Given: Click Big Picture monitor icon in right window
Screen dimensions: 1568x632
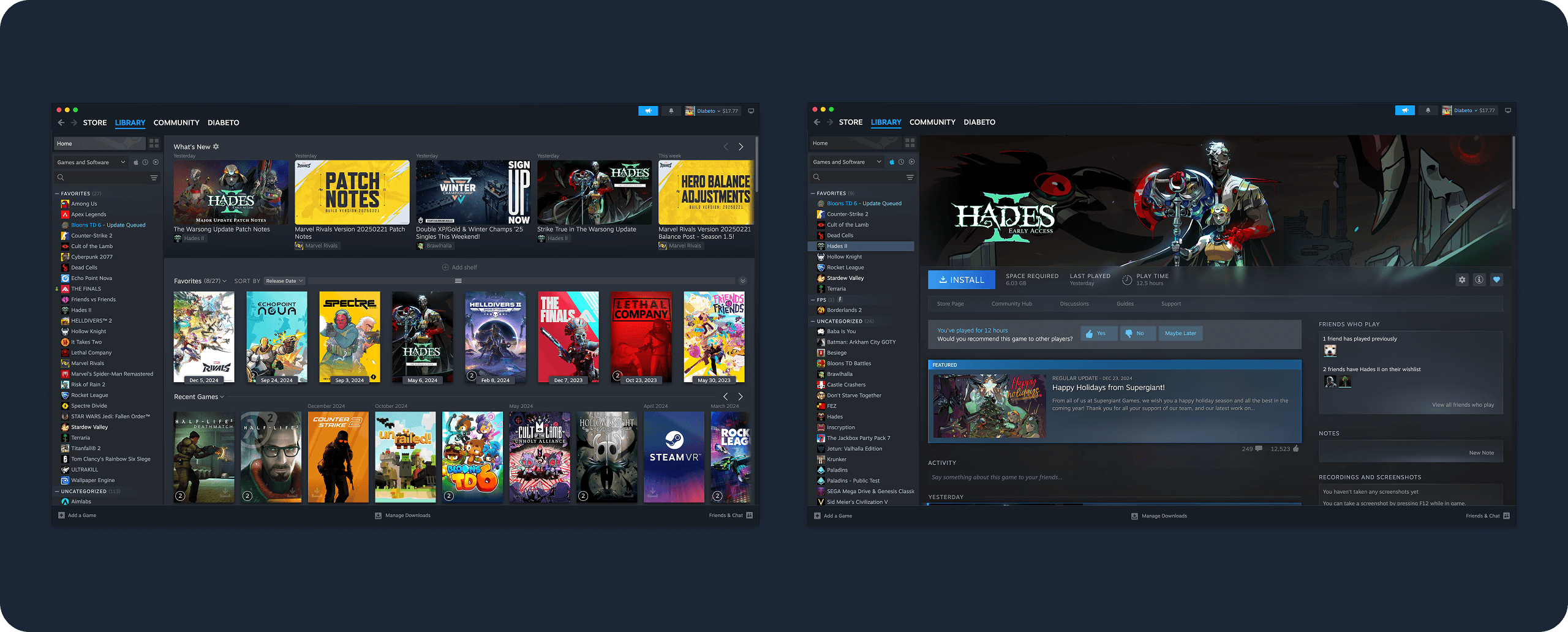Looking at the screenshot, I should pos(1508,110).
